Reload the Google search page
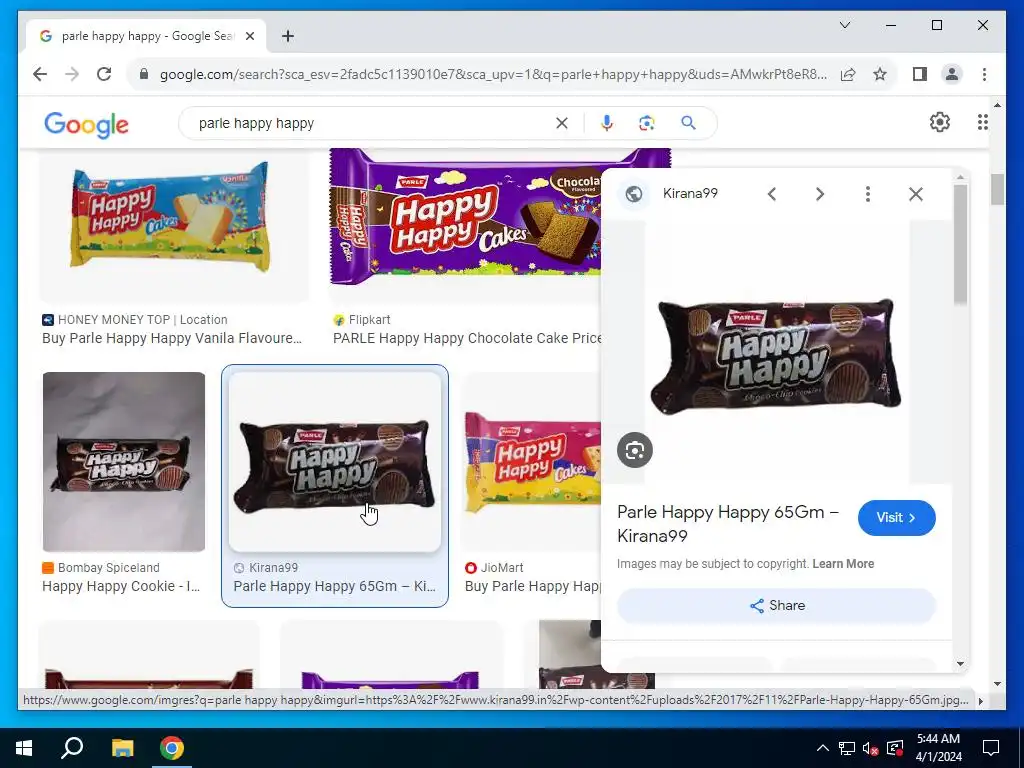Viewport: 1024px width, 768px height. [104, 74]
